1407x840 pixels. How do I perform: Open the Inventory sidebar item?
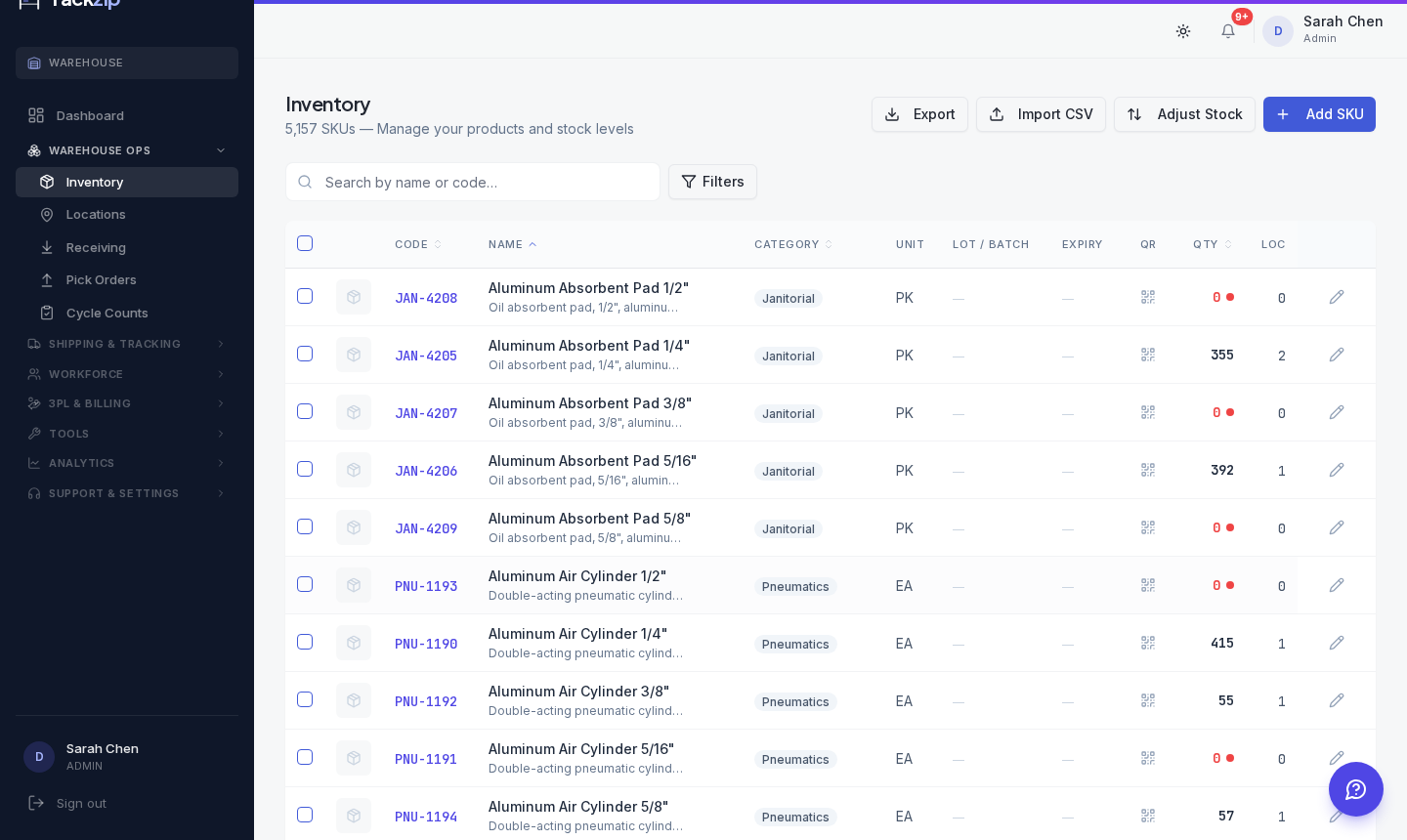pyautogui.click(x=127, y=182)
